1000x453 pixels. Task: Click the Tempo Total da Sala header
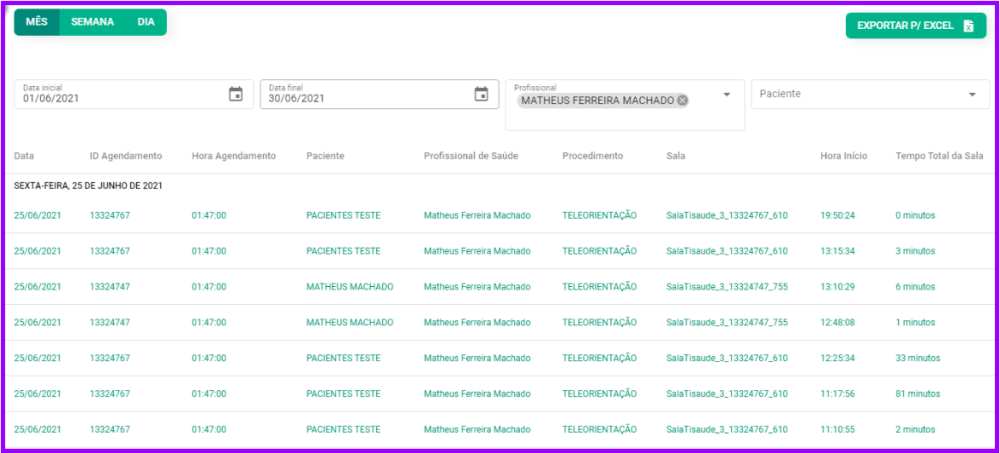point(940,156)
